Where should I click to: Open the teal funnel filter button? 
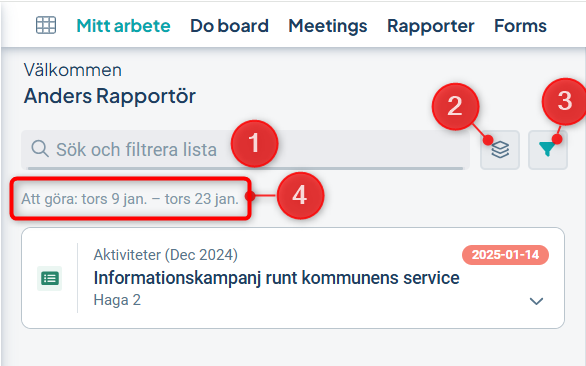tap(548, 150)
